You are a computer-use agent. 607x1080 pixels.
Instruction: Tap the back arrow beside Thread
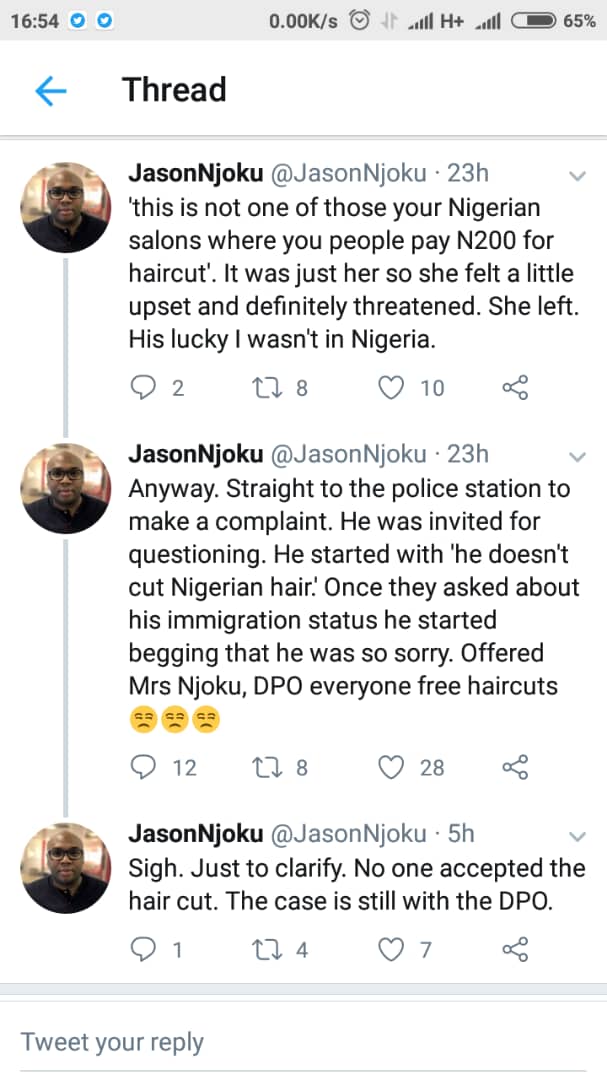tap(50, 91)
